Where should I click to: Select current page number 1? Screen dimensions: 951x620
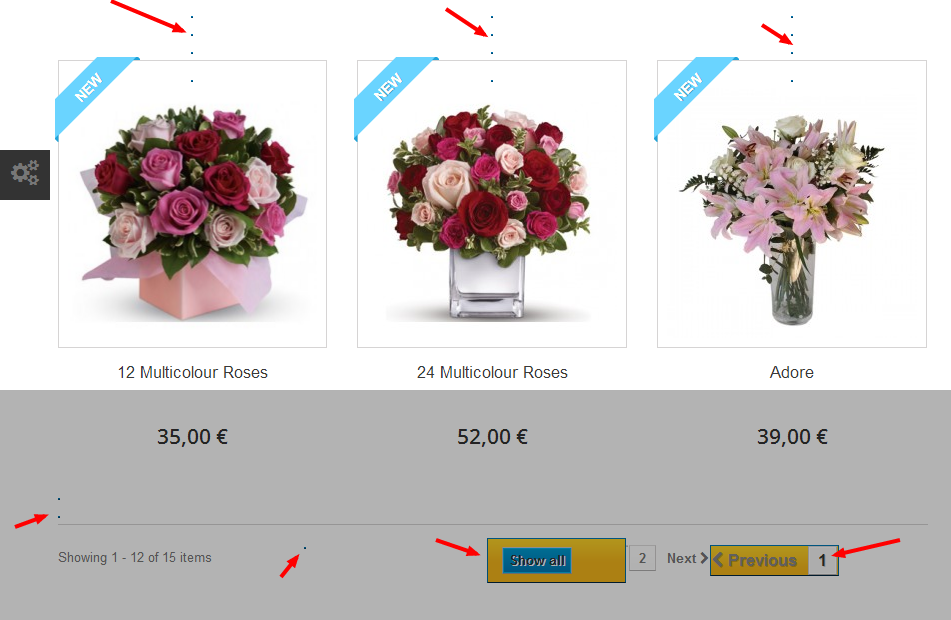pos(822,560)
